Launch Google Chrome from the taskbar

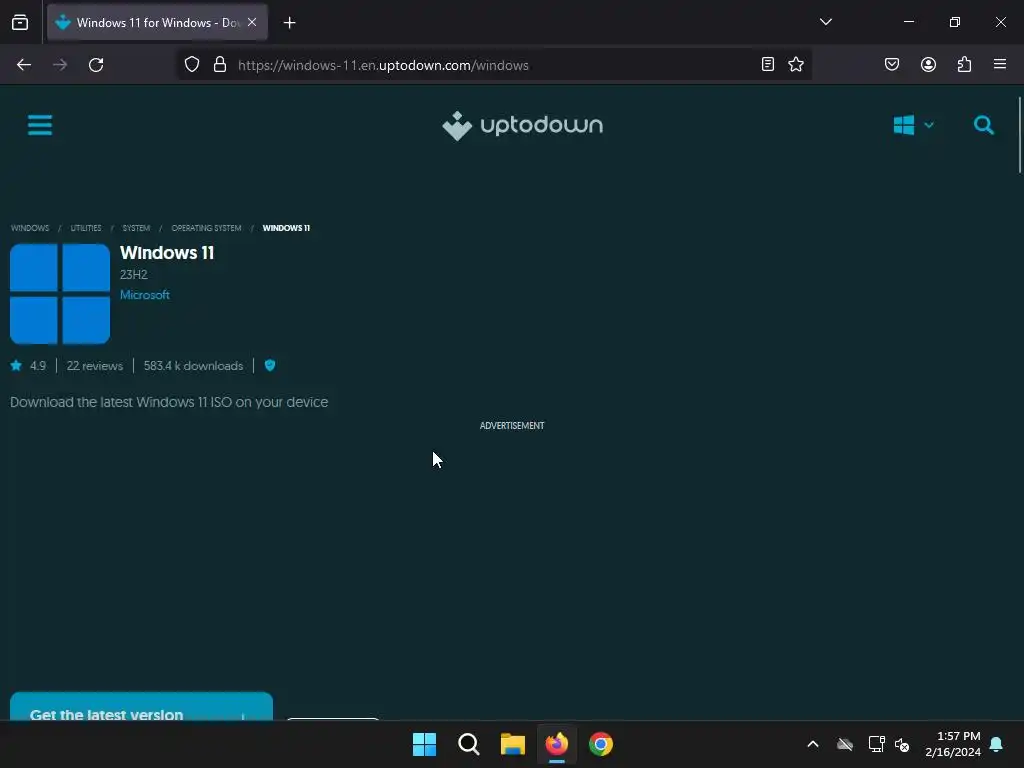coord(601,744)
